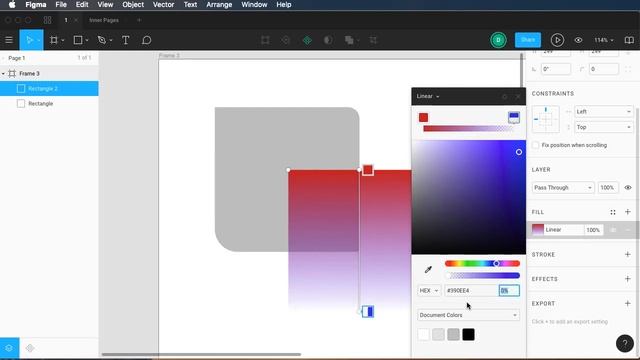Viewport: 640px width, 360px height.
Task: Open the Pass Through blend mode dropdown
Action: click(x=563, y=188)
